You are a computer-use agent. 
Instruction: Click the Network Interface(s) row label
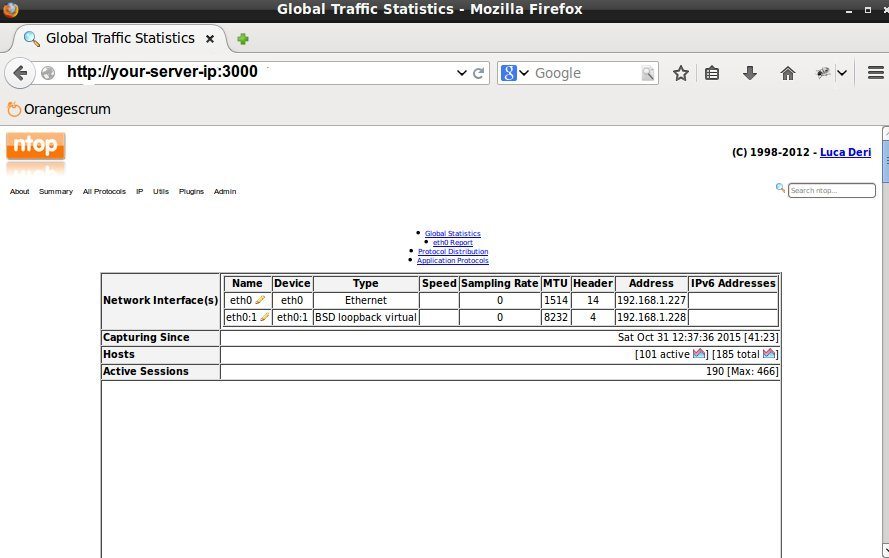[x=160, y=301]
